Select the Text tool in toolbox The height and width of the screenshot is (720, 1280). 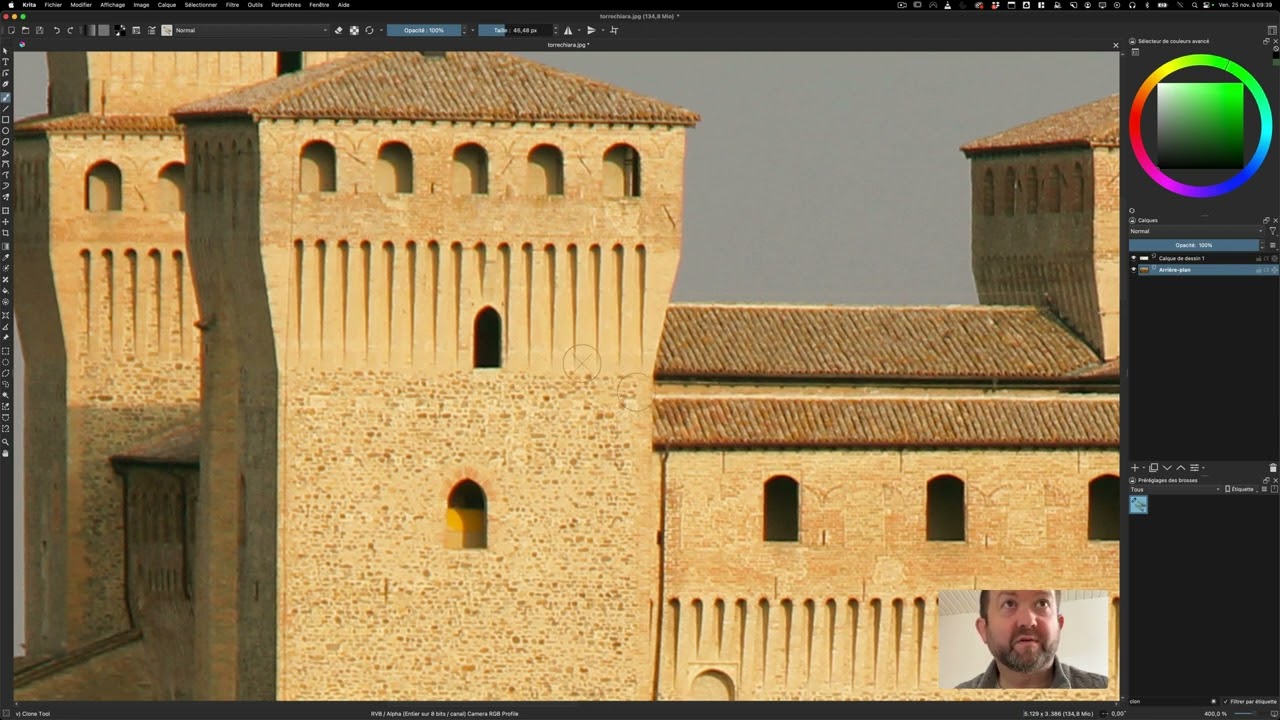pos(6,62)
